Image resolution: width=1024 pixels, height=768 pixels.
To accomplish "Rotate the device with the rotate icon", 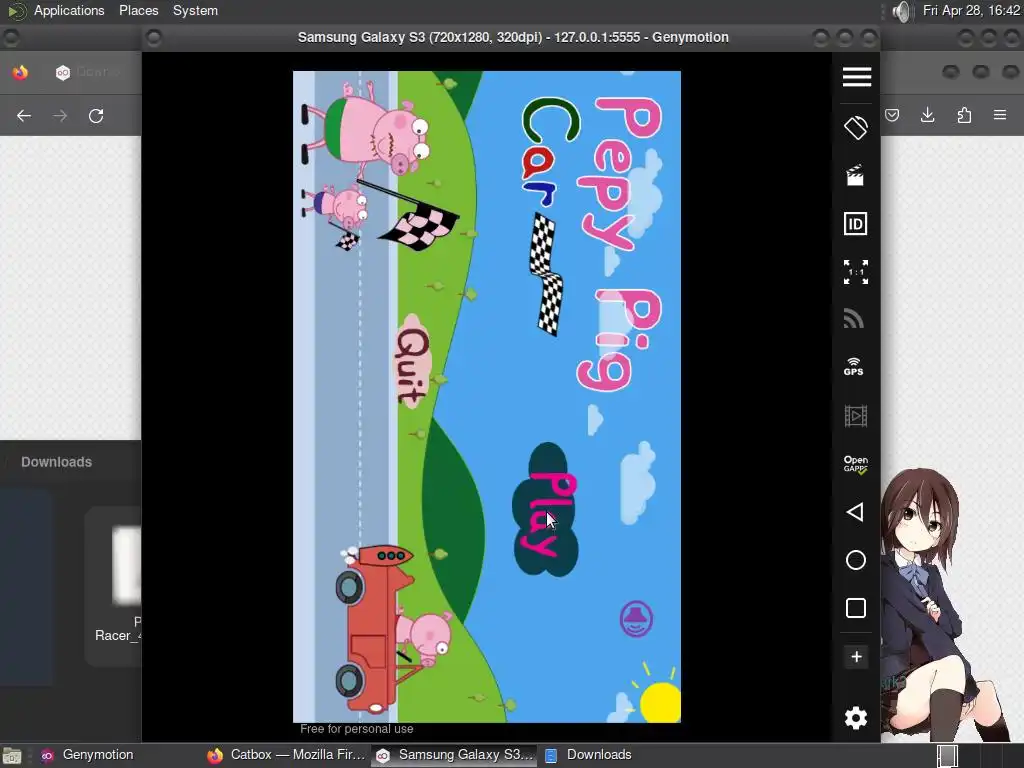I will point(856,127).
